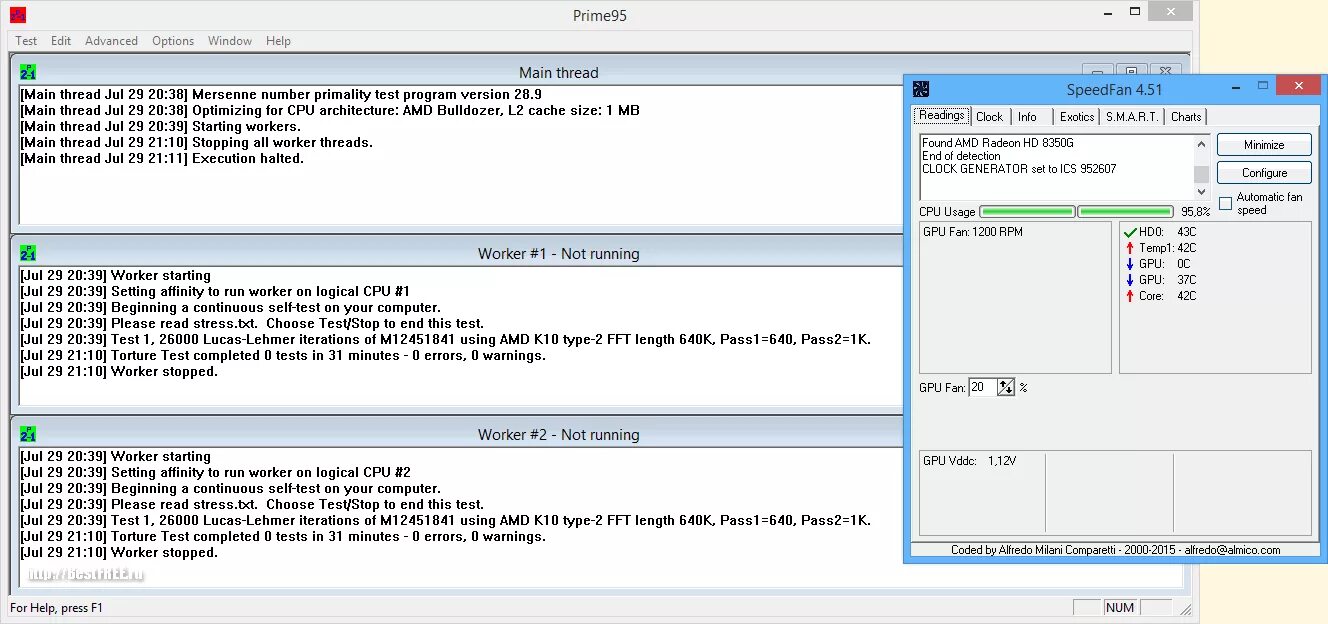This screenshot has width=1328, height=624.
Task: Click the second CPU Usage progress bar
Action: point(1125,211)
